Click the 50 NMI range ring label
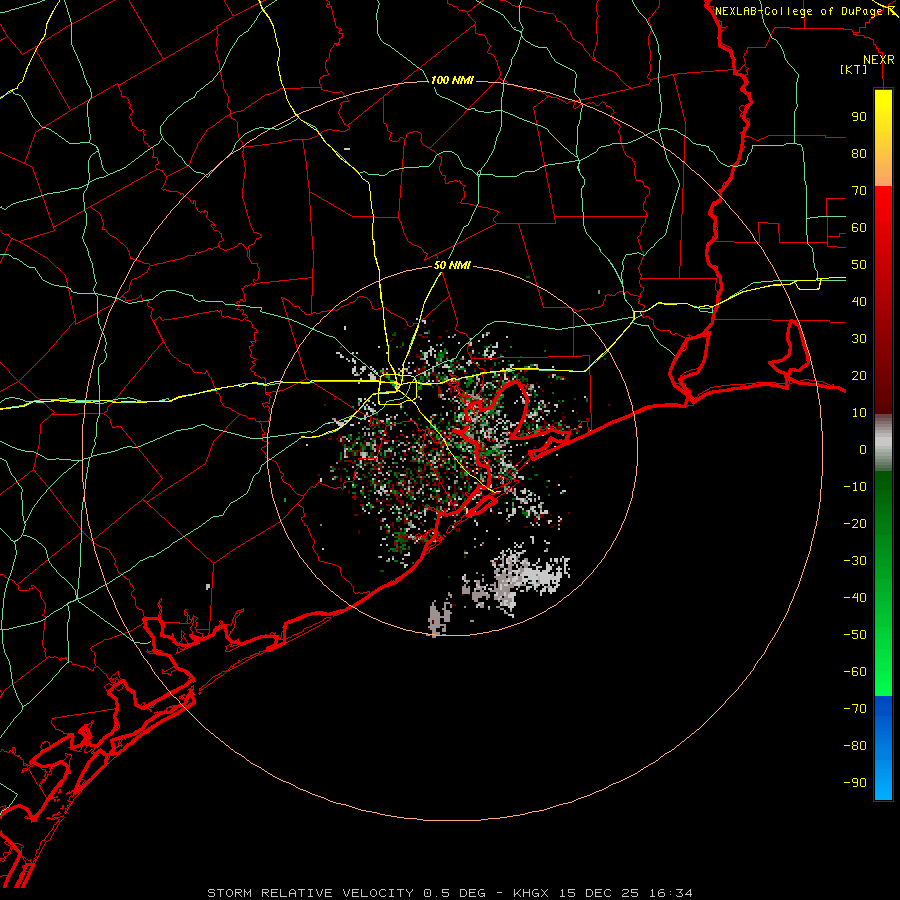This screenshot has width=900, height=900. (452, 265)
